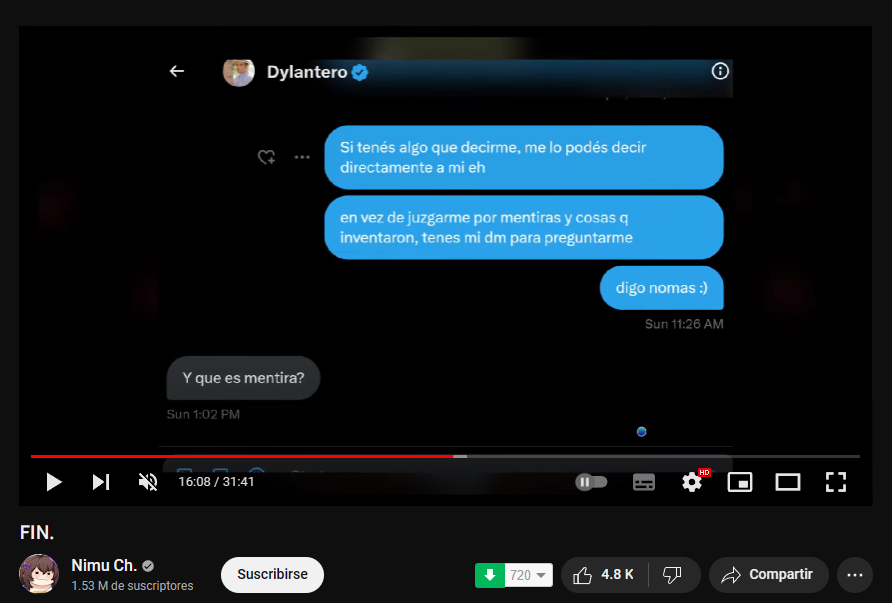Open the three-dot message options
Screen dimensions: 892x603
(302, 157)
